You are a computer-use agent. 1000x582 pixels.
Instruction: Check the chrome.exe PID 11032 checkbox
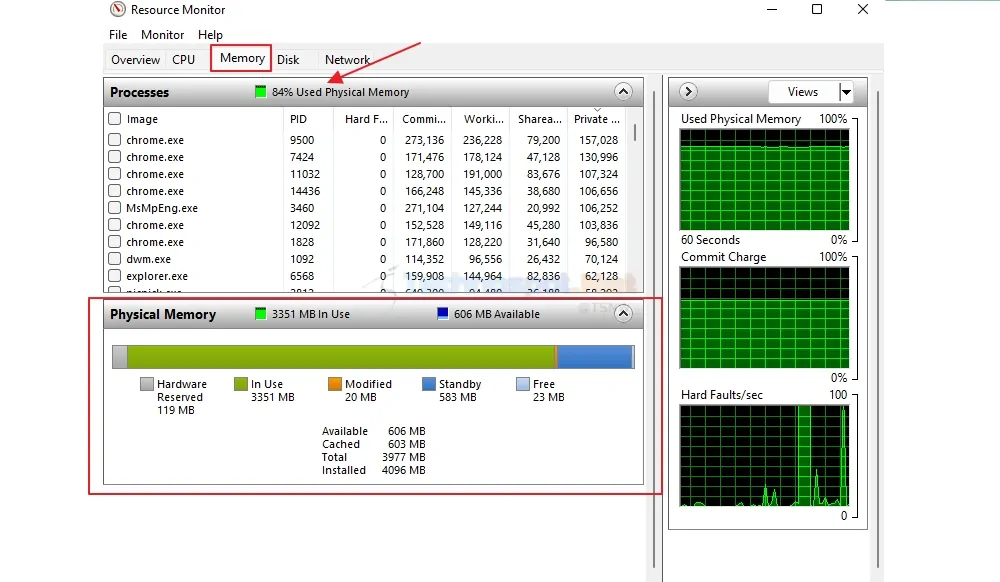pos(115,173)
